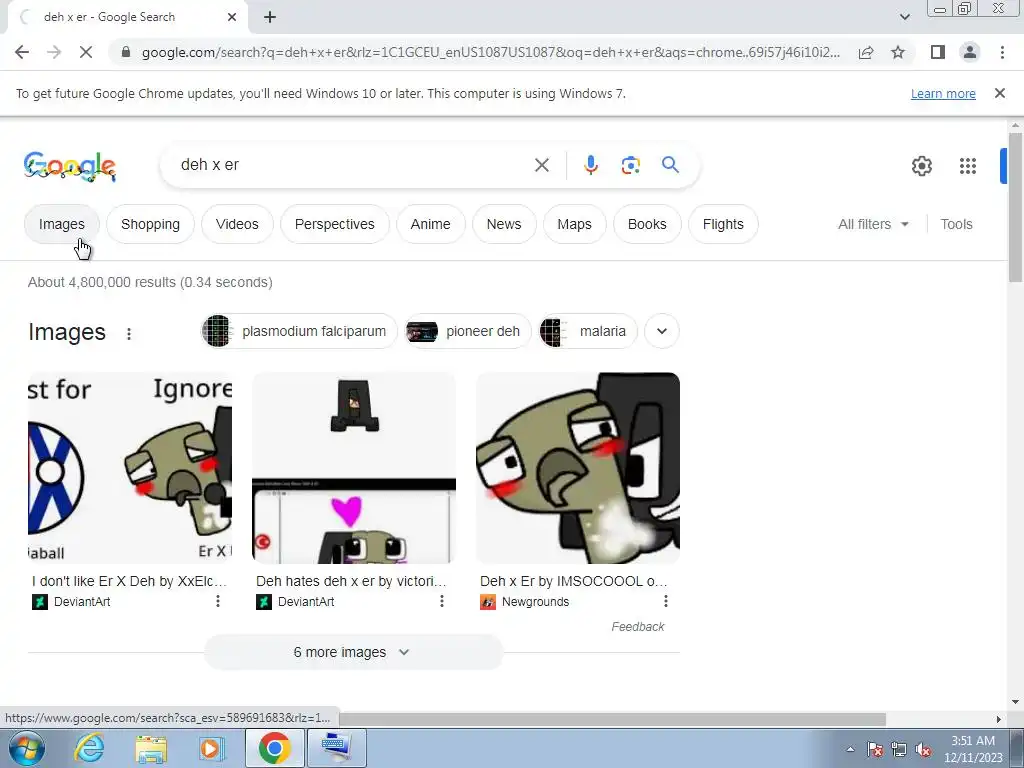This screenshot has width=1024, height=768.
Task: Go back to the previous page
Action: [22, 52]
